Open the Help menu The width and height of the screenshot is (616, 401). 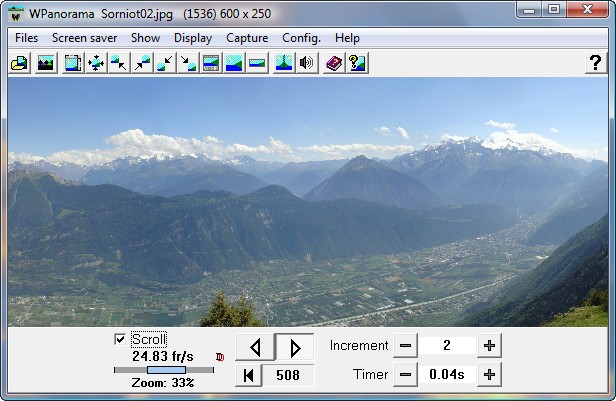click(x=347, y=38)
